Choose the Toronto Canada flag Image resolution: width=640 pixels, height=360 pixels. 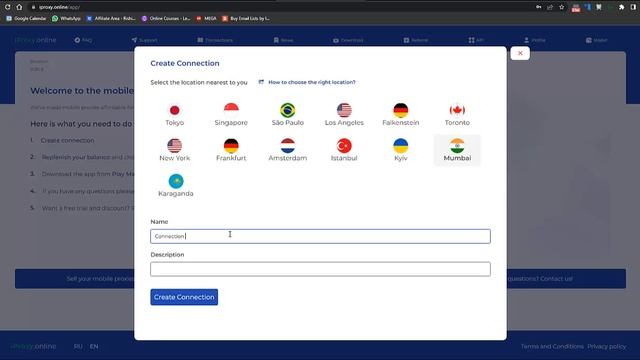coord(457,111)
